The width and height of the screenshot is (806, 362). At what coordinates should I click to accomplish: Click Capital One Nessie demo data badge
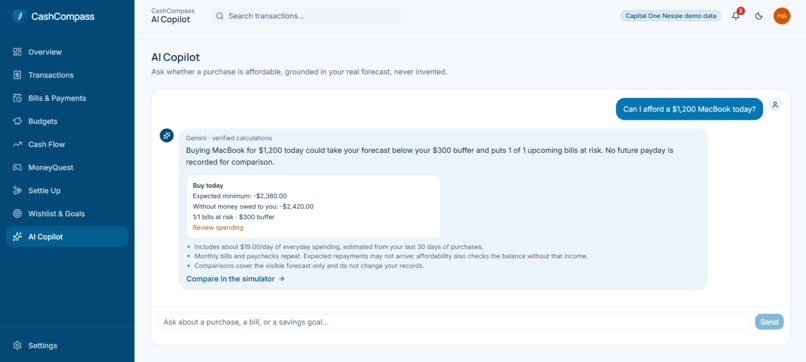671,16
